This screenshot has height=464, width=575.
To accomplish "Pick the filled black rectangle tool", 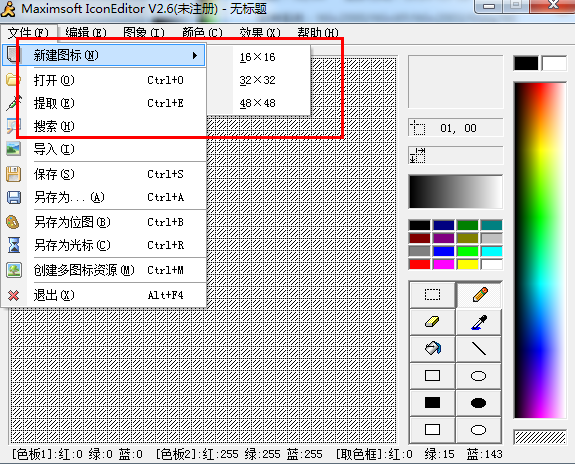I will [x=432, y=403].
